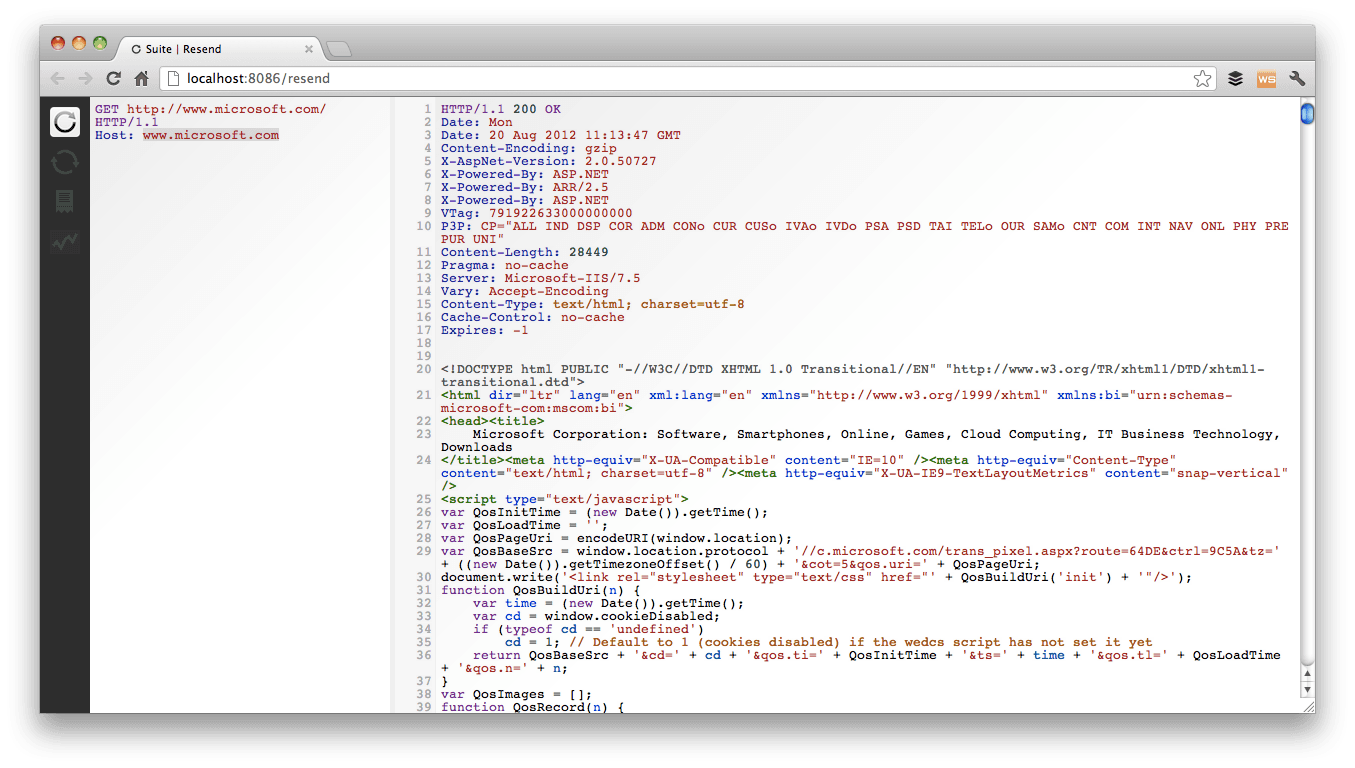This screenshot has width=1355, height=768.
Task: Click the Host value www.microsoft.com
Action: pos(211,135)
